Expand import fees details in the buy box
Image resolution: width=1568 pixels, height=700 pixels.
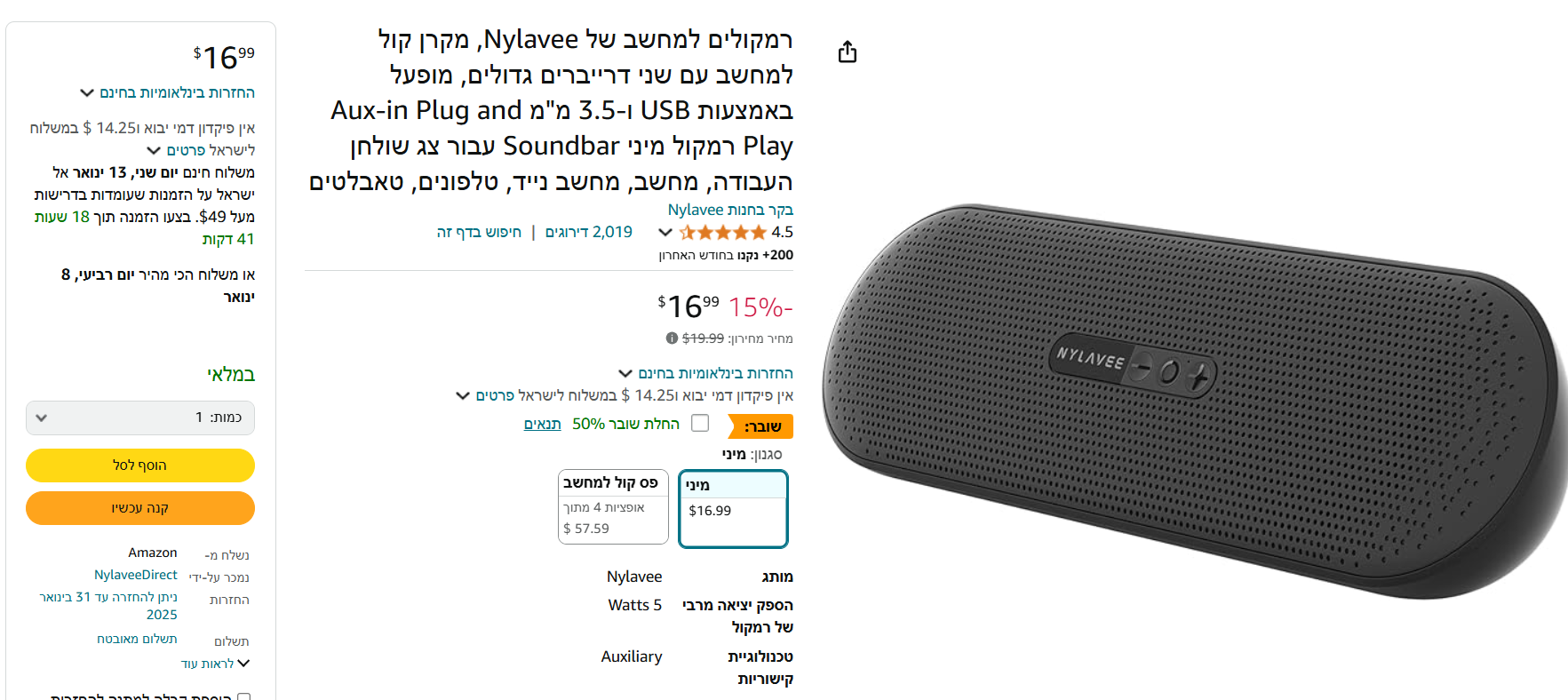154,150
